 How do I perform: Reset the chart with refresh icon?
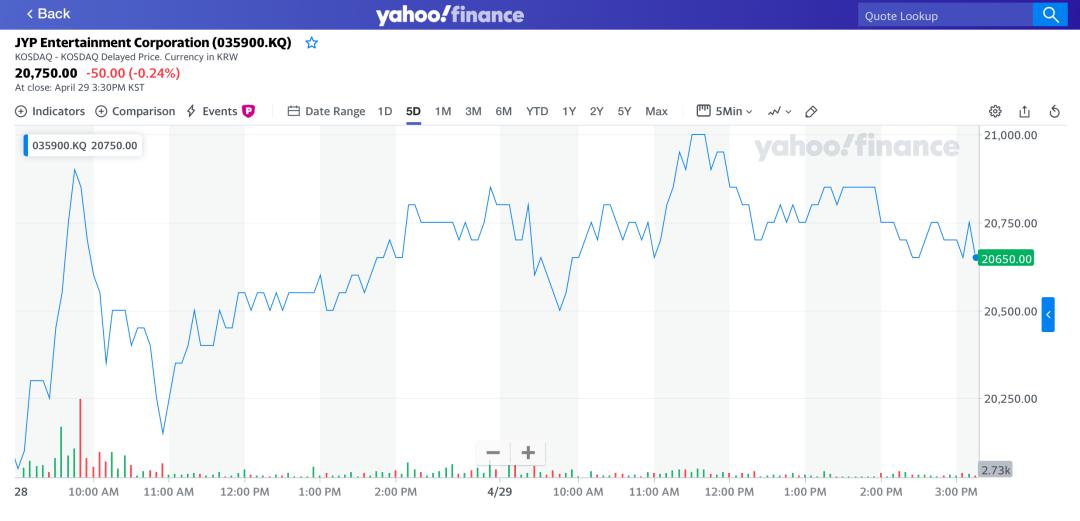click(x=1054, y=111)
